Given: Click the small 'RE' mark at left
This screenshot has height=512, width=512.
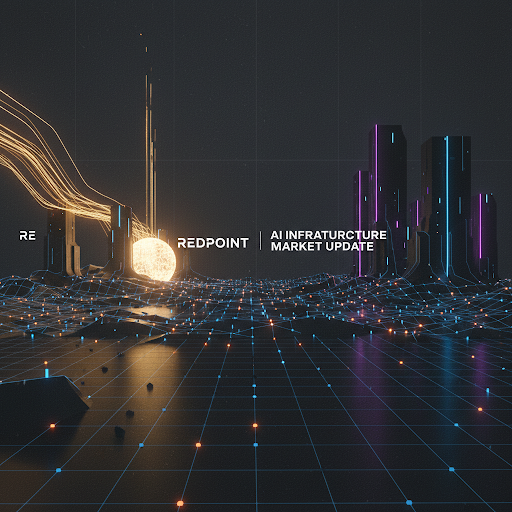Looking at the screenshot, I should click(x=27, y=236).
